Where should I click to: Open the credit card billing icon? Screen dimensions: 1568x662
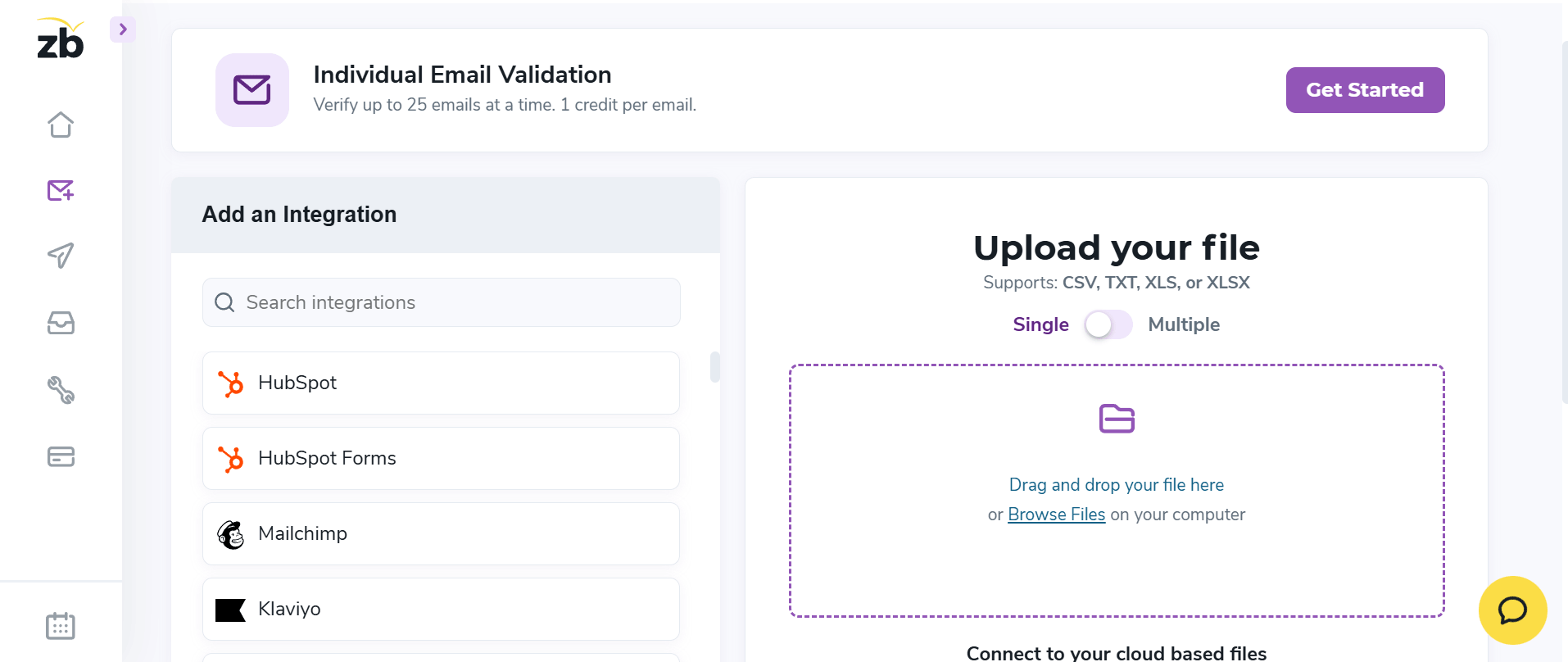pyautogui.click(x=61, y=456)
